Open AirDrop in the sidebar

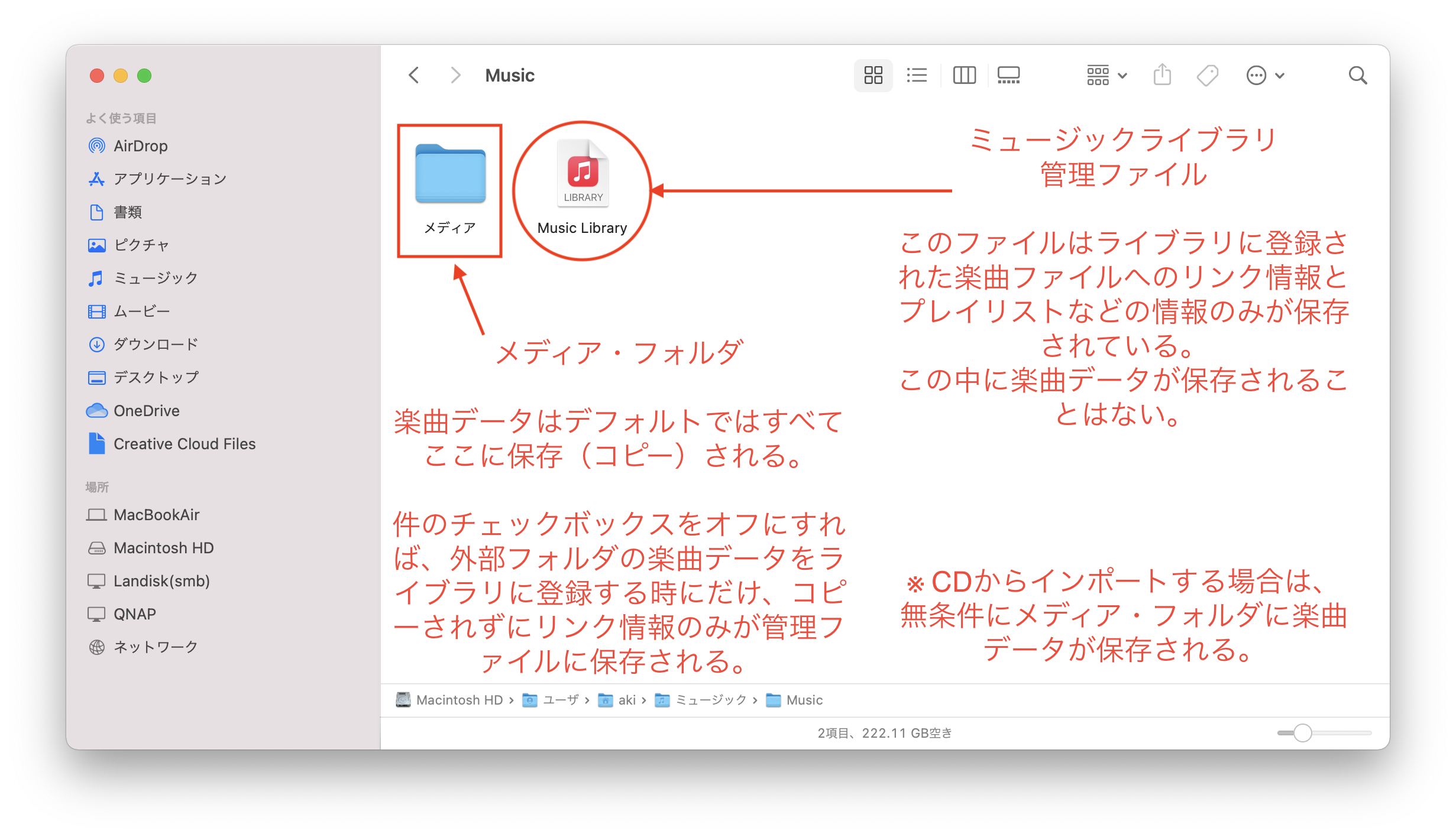point(140,146)
